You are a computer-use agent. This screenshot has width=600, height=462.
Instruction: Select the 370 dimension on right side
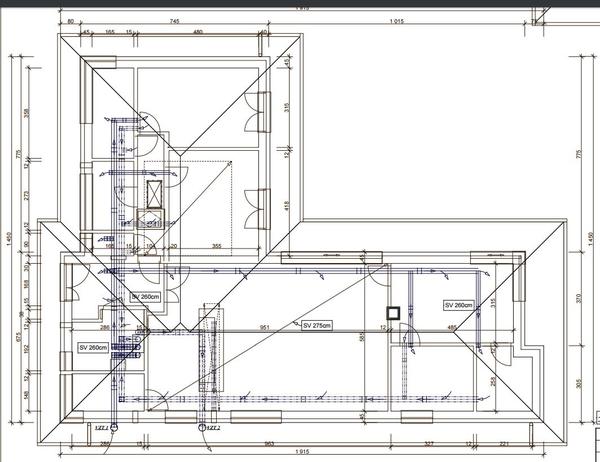(x=578, y=297)
